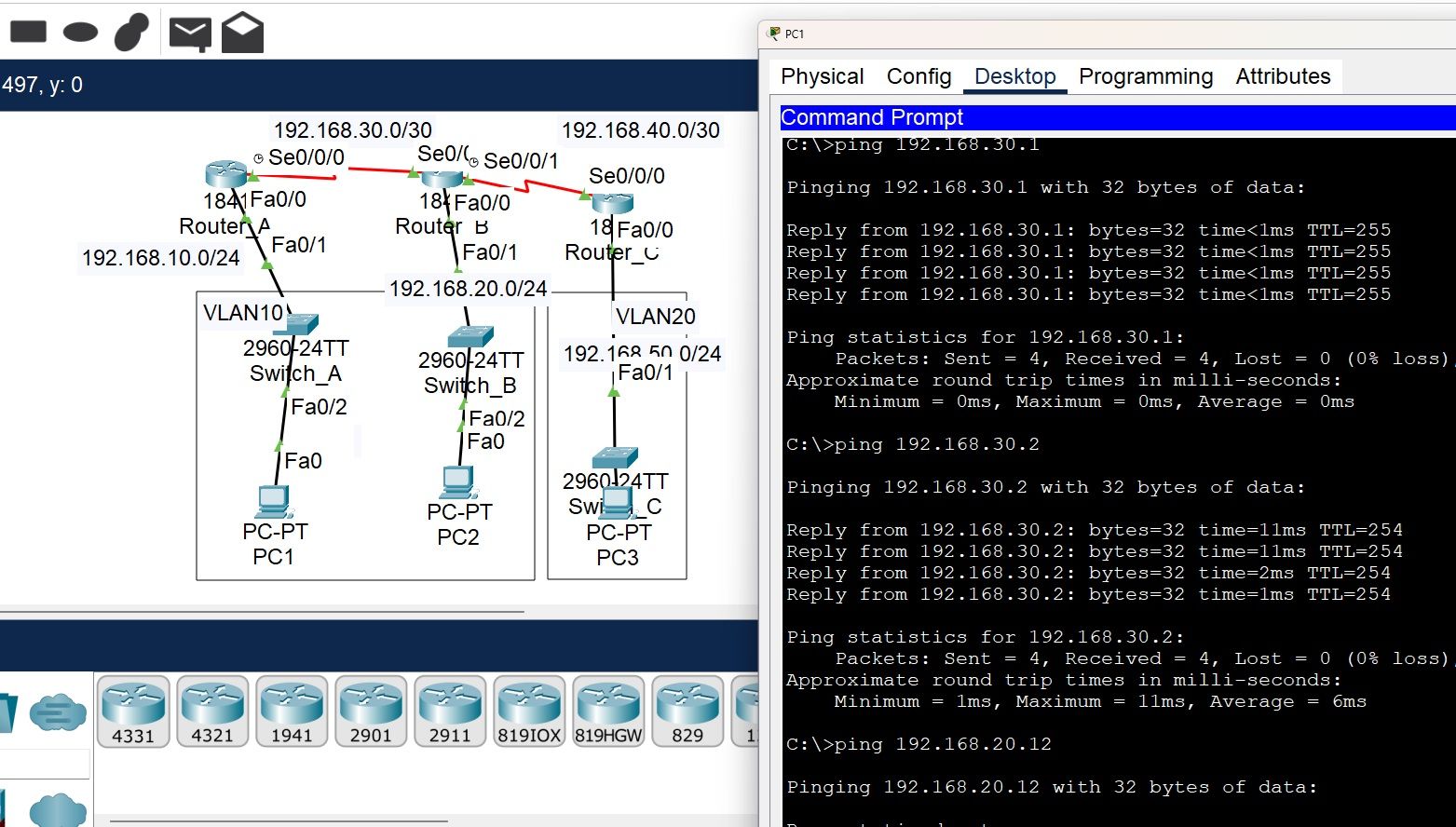Select the Draw Rectangle tool
The width and height of the screenshot is (1456, 827).
[x=28, y=32]
